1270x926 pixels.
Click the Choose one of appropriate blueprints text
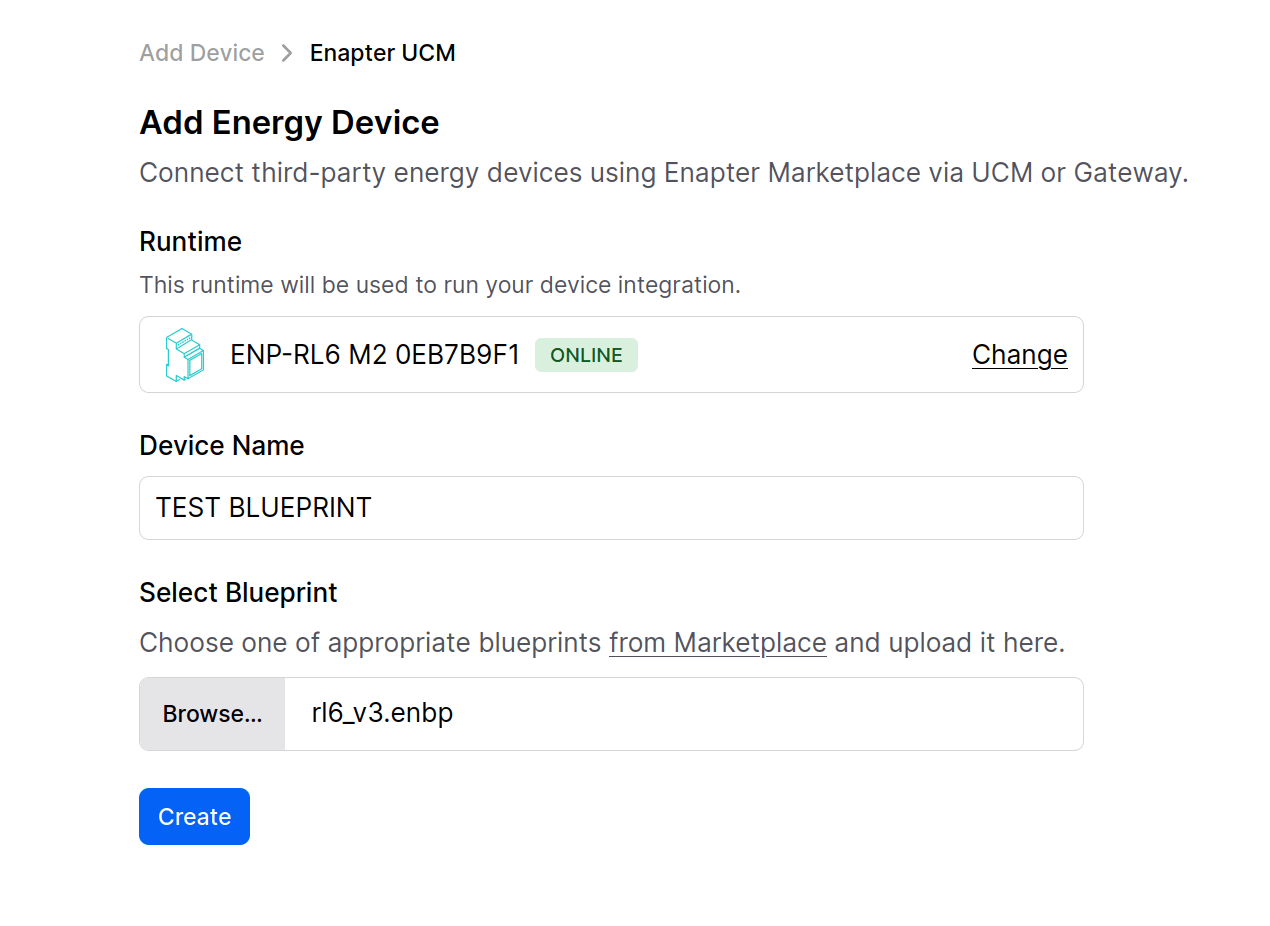pyautogui.click(x=372, y=642)
